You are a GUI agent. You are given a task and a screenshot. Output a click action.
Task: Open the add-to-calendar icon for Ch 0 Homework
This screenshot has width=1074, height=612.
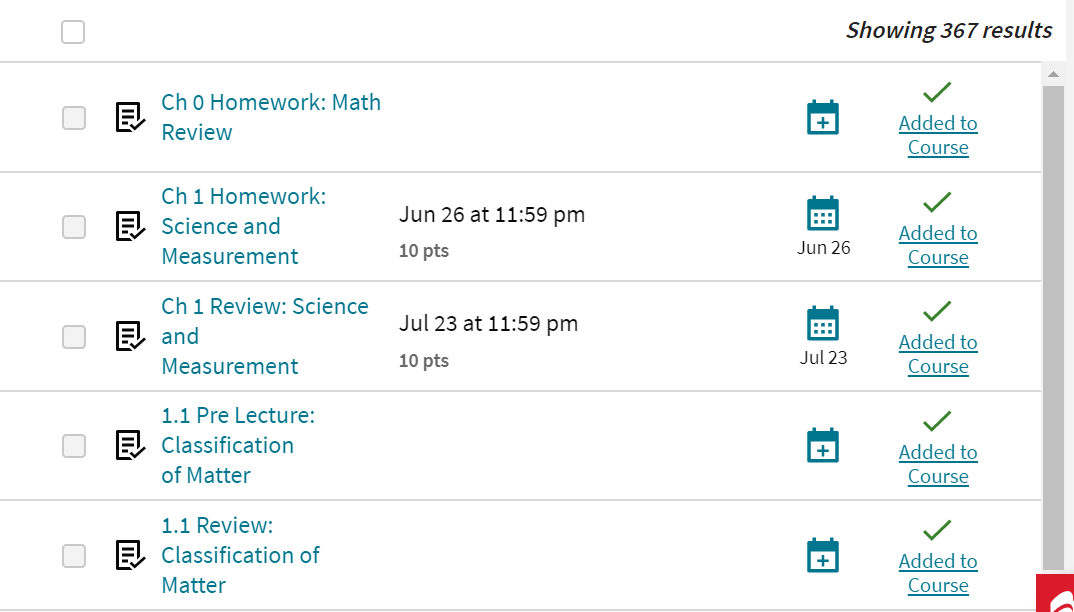click(822, 117)
